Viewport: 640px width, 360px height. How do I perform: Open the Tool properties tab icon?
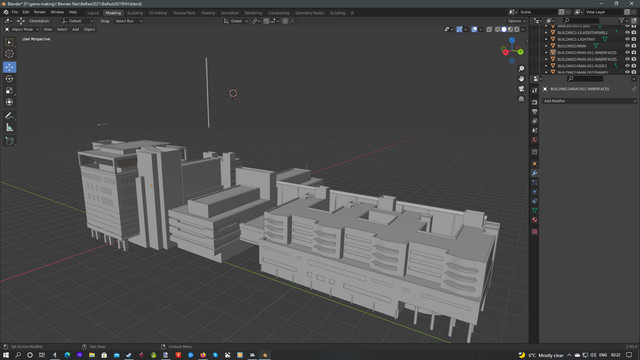click(x=535, y=91)
